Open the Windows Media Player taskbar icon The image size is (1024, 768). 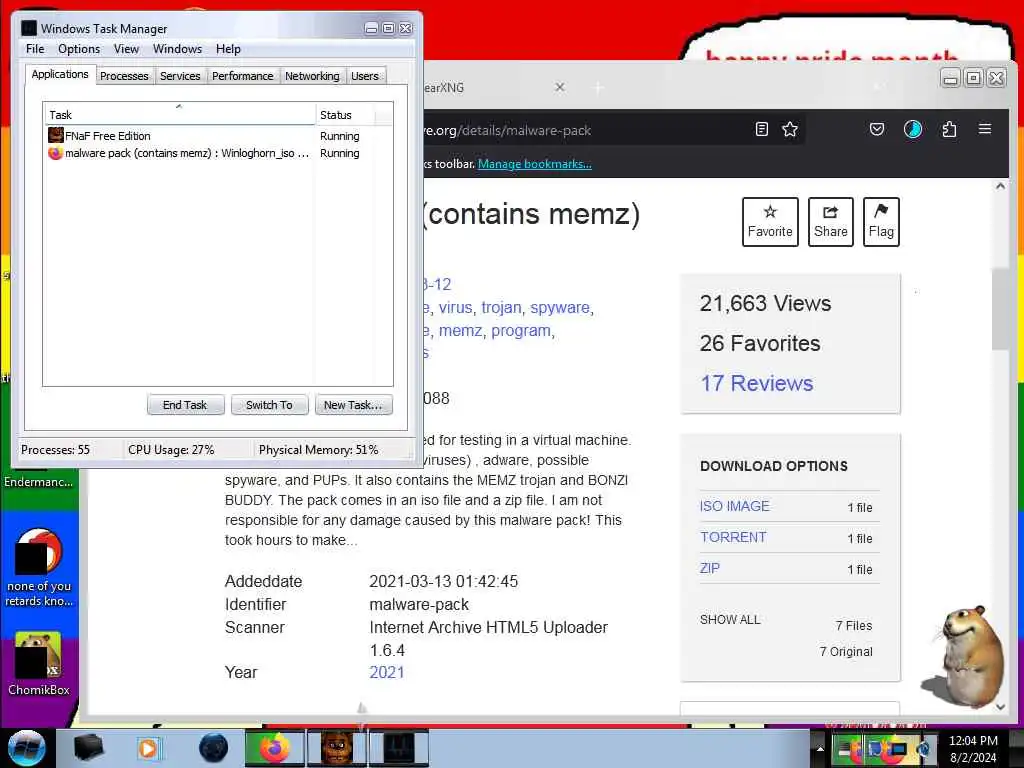(149, 748)
